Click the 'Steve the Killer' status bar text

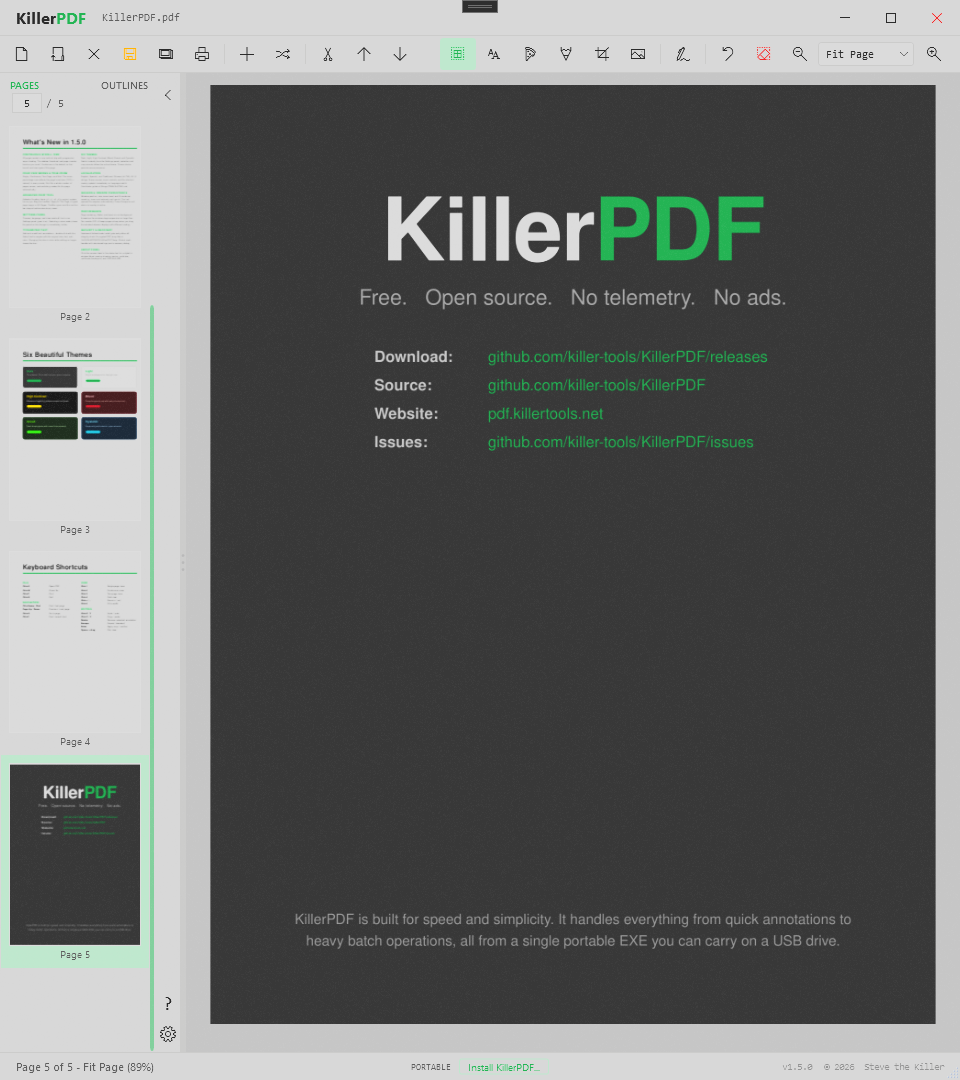pyautogui.click(x=904, y=1067)
